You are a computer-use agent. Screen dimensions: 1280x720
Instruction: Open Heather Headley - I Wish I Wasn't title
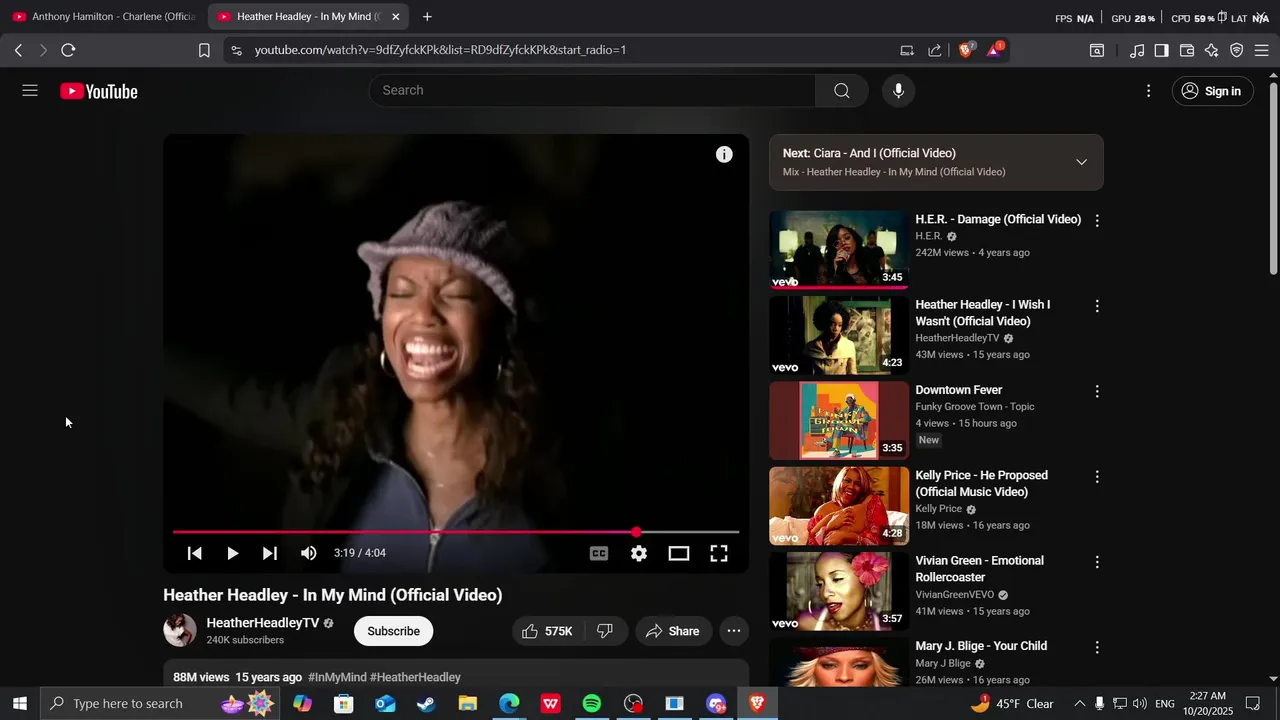983,313
